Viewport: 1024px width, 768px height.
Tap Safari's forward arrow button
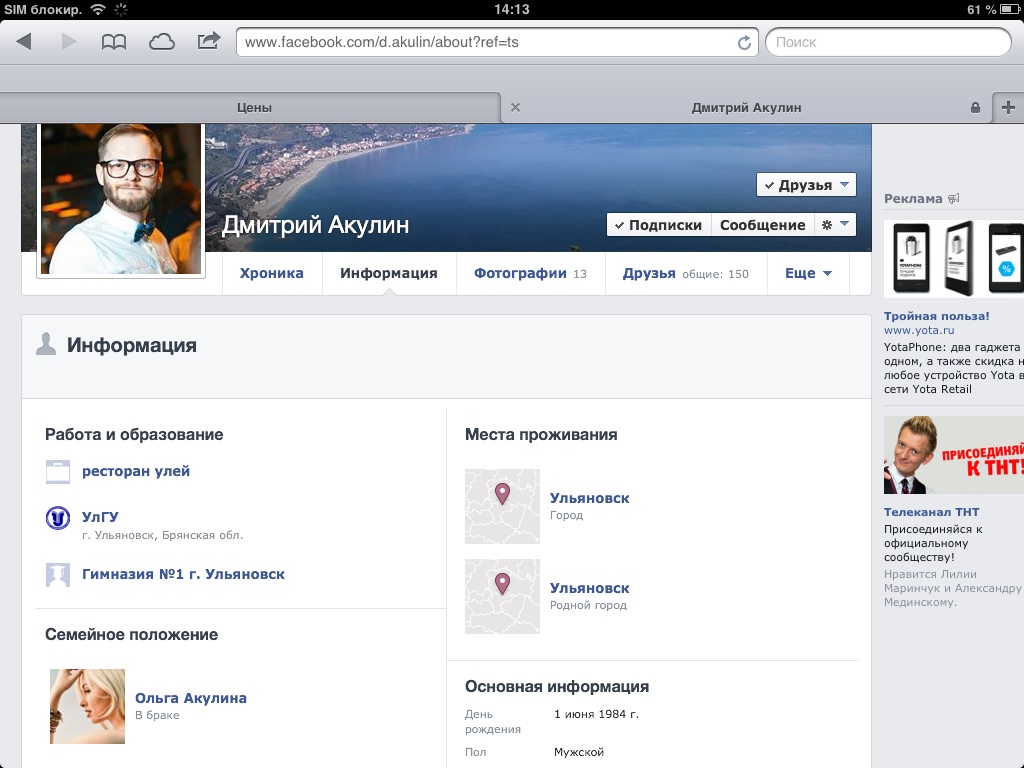pyautogui.click(x=68, y=42)
